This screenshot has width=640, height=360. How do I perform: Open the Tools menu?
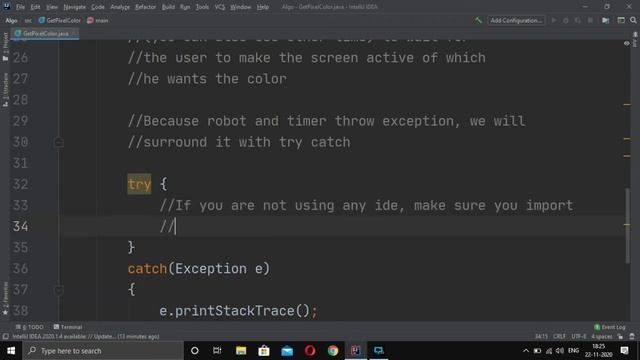[202, 7]
